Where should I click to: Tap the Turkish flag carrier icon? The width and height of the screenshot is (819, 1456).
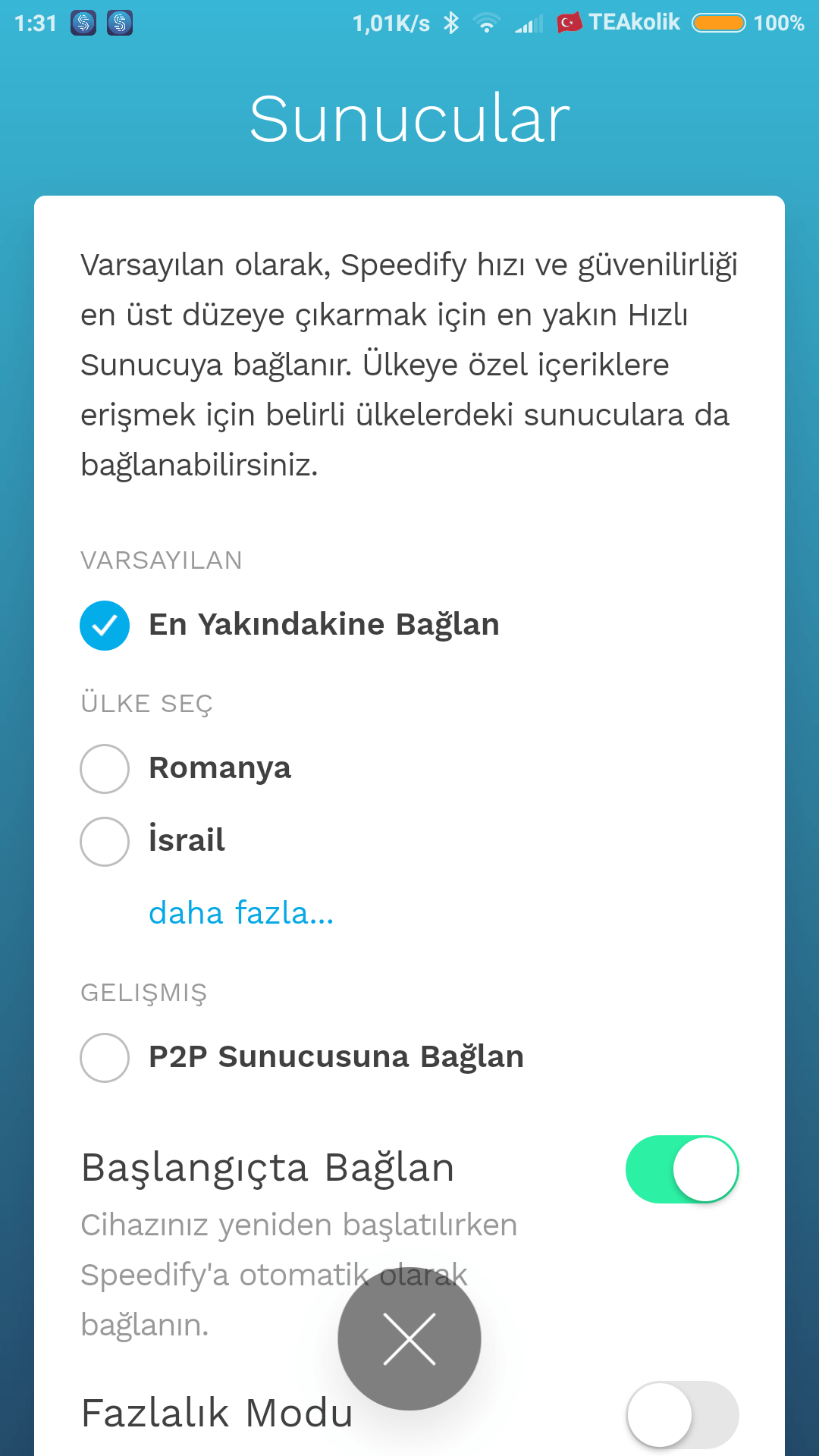[569, 23]
